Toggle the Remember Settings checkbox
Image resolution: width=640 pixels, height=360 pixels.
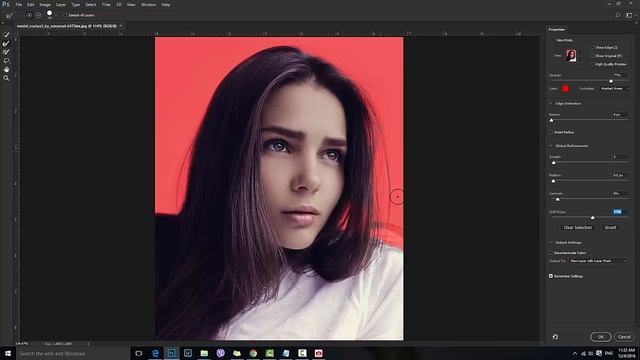(x=551, y=276)
